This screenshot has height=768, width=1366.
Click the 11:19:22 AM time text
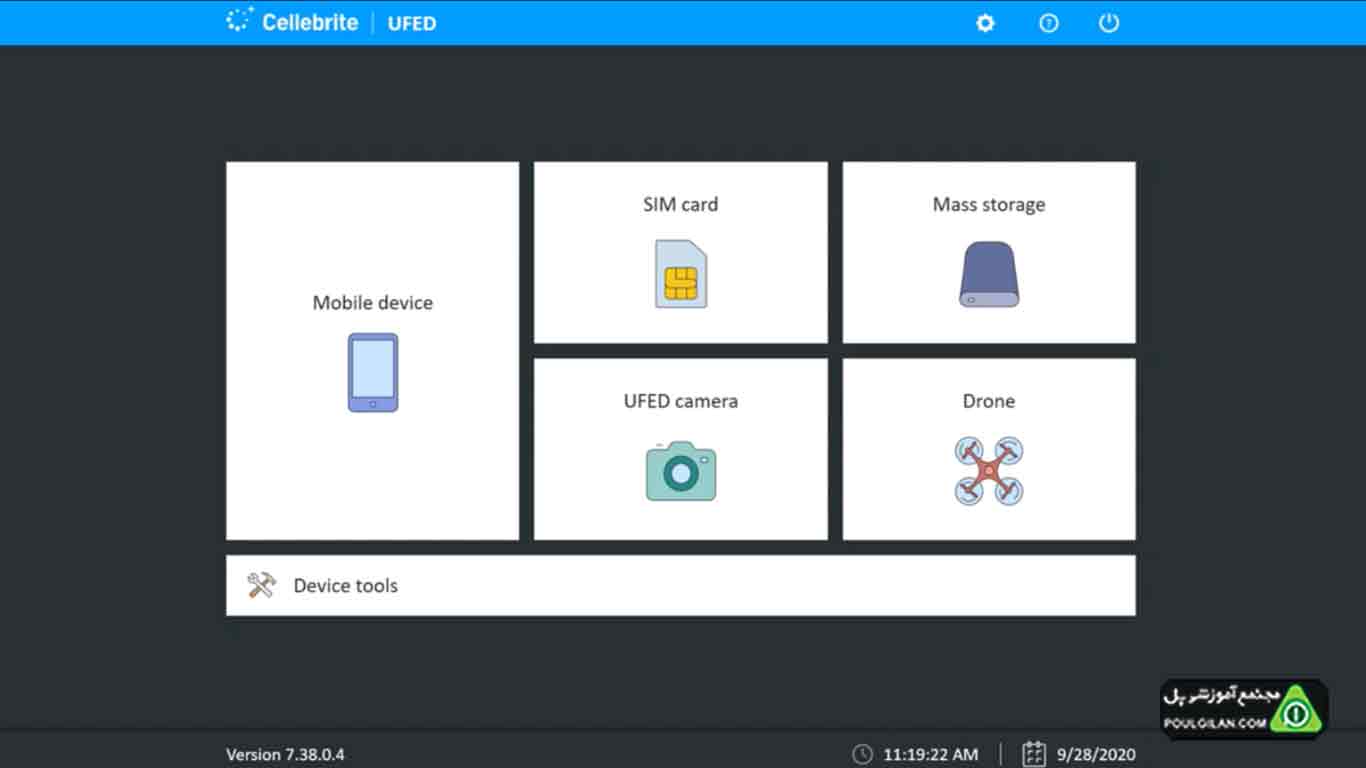[x=931, y=755]
